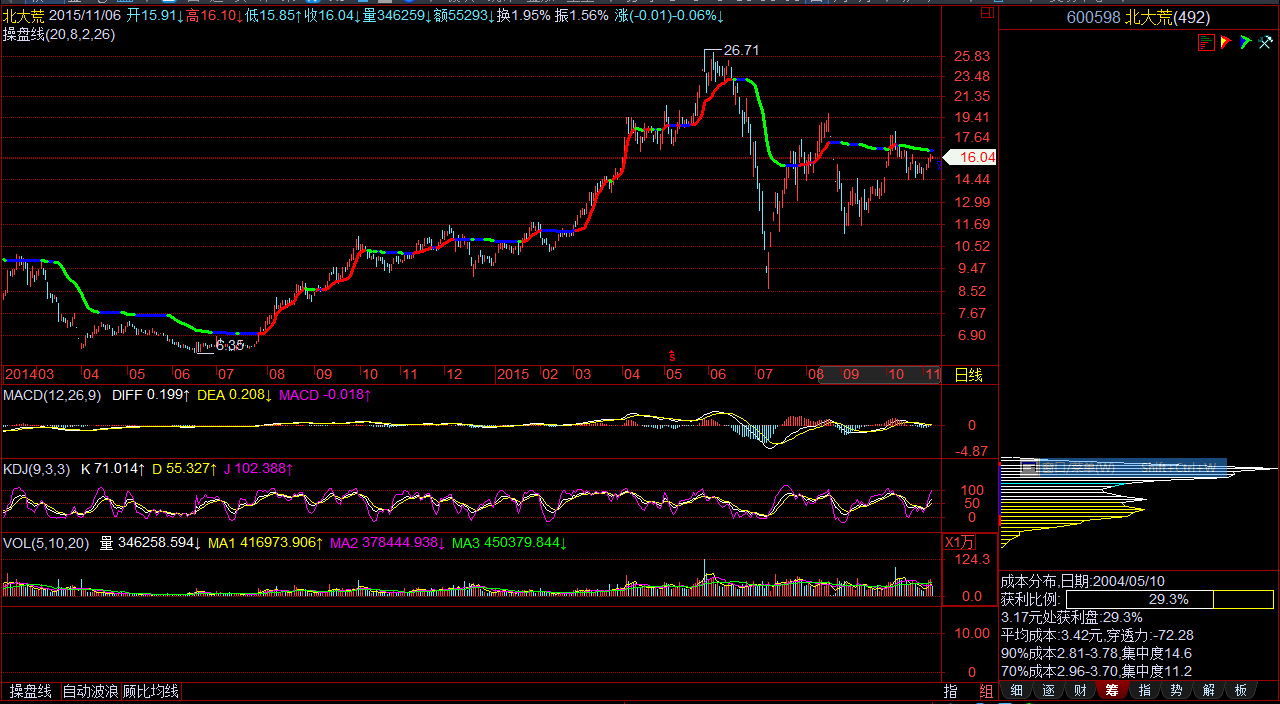Click the blue-green triangle flag icon

coord(1244,42)
